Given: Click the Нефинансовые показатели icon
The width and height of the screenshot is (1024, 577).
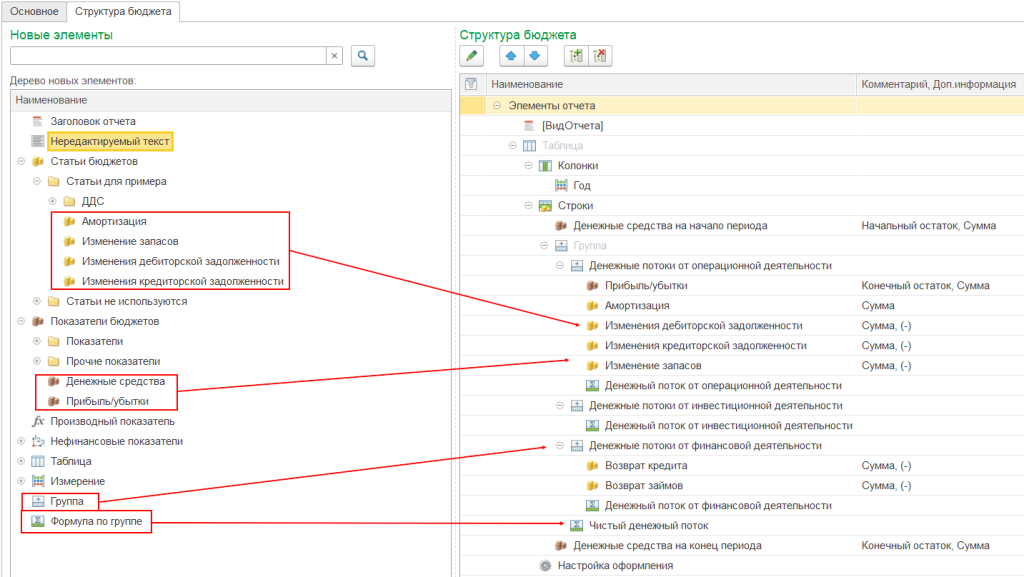Looking at the screenshot, I should tap(38, 441).
